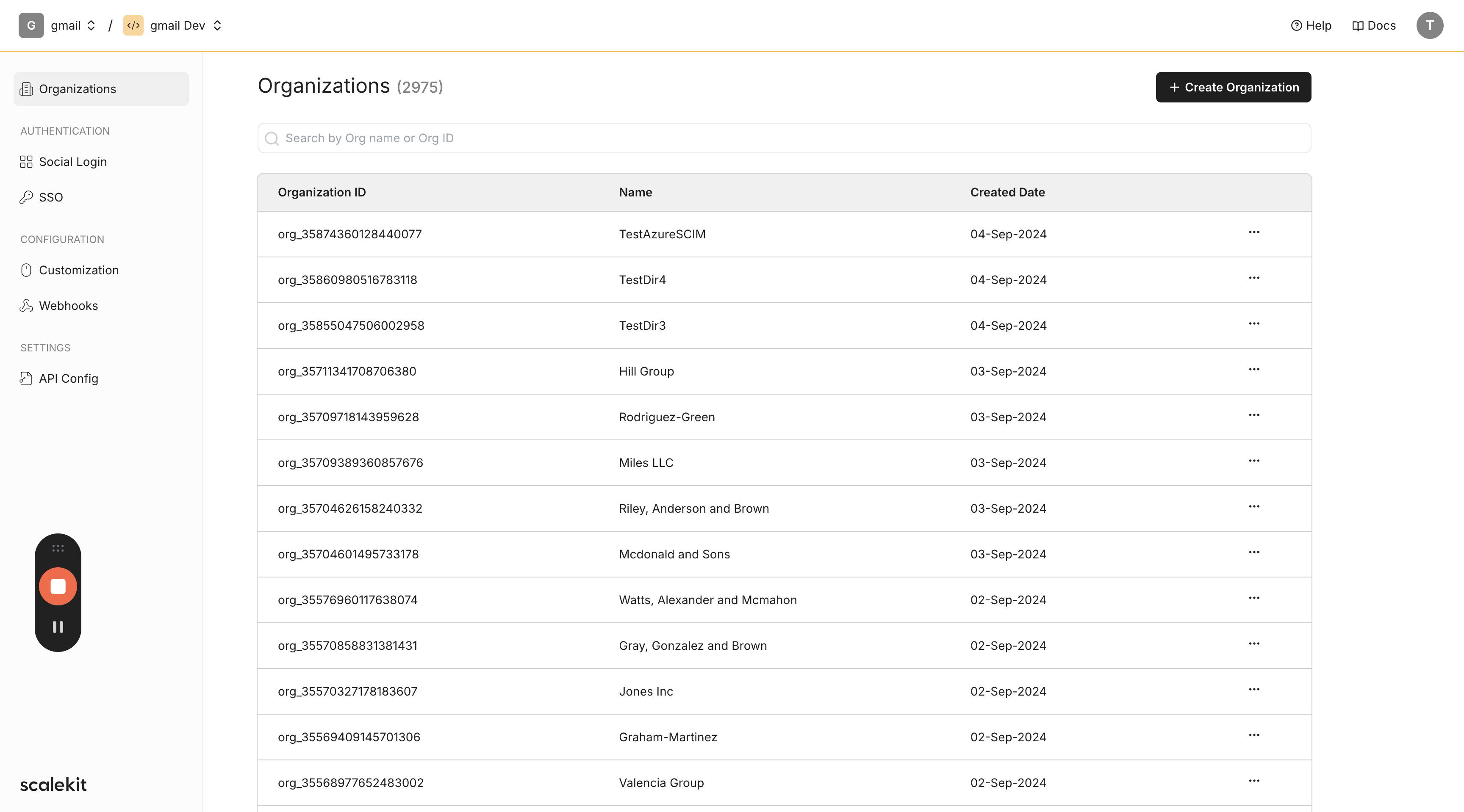The height and width of the screenshot is (812, 1464).
Task: Click the Created Date column header
Action: coord(1008,193)
